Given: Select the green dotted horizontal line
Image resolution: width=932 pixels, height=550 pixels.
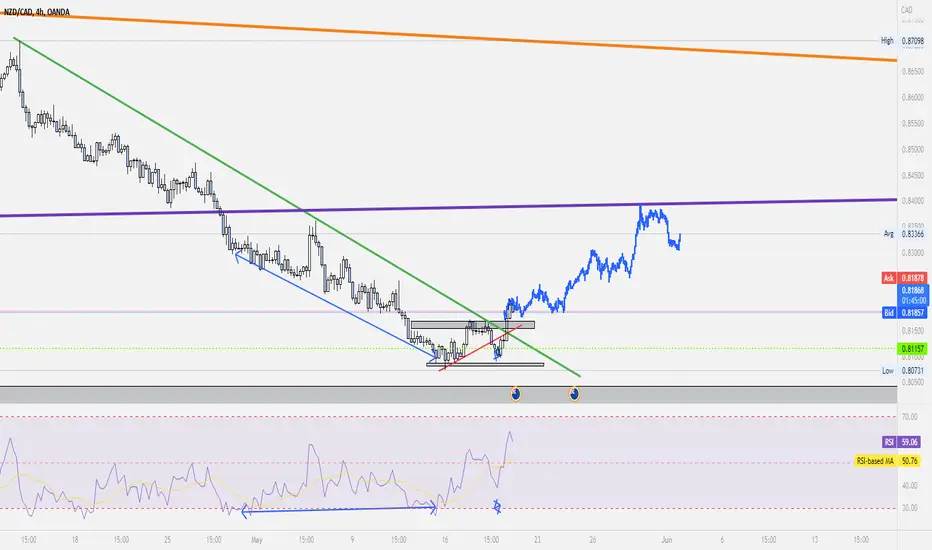Looking at the screenshot, I should click(446, 348).
